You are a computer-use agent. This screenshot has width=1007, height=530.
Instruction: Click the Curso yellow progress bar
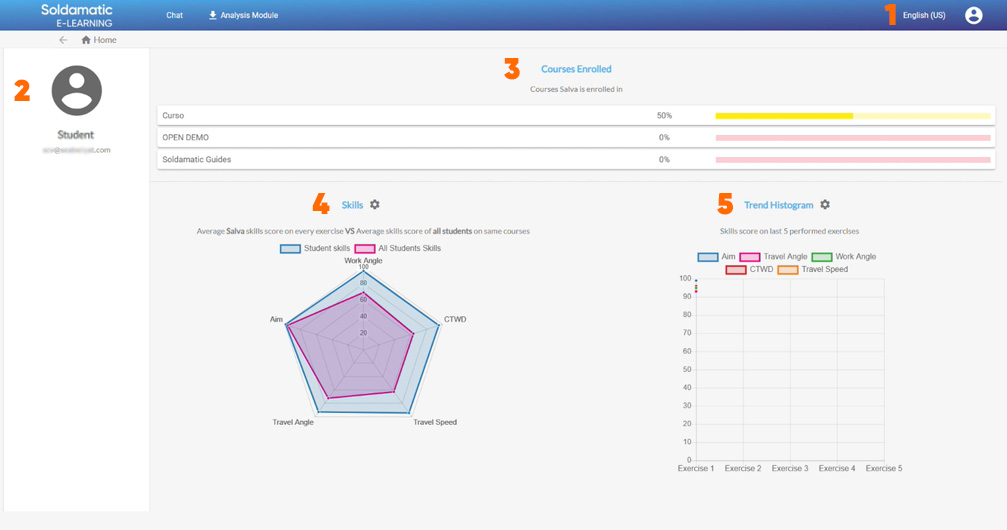pos(784,116)
